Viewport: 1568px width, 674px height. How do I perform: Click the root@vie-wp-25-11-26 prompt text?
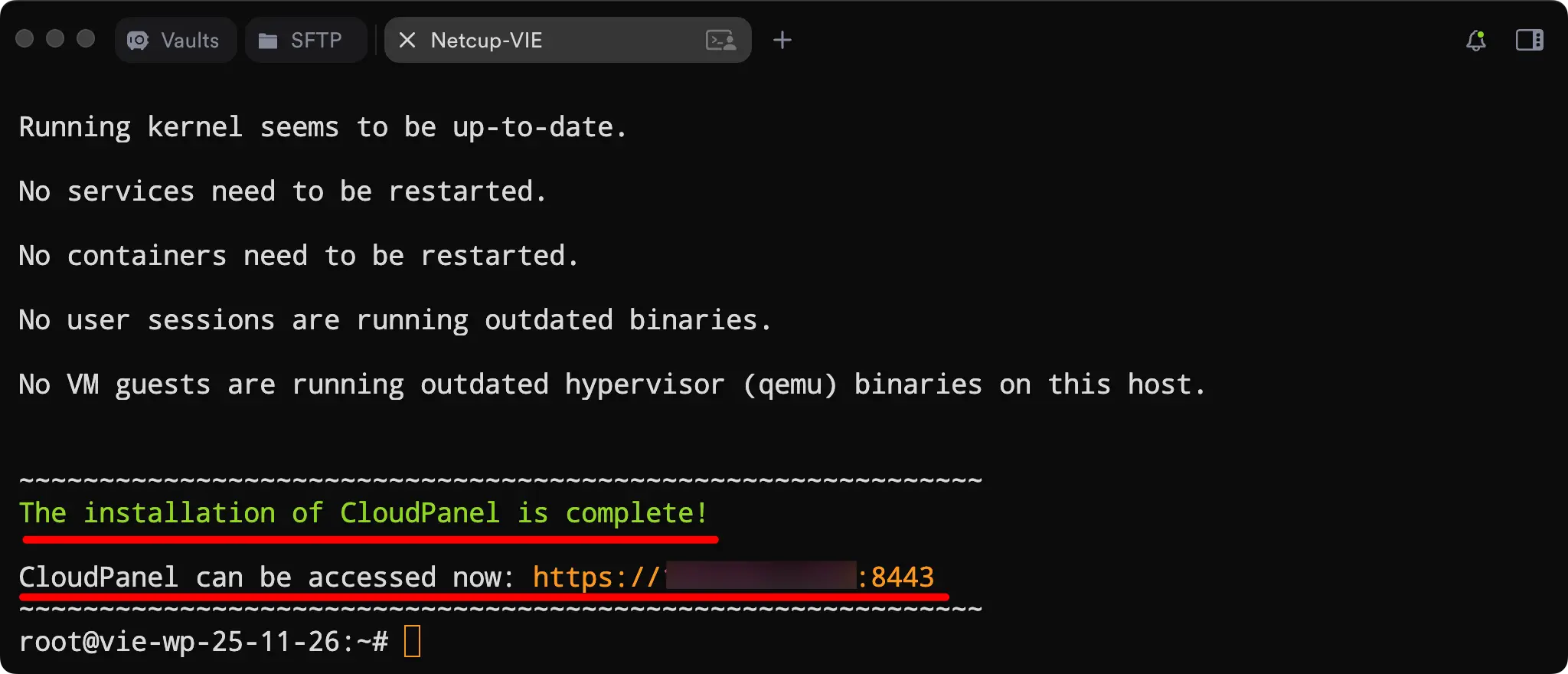click(203, 641)
